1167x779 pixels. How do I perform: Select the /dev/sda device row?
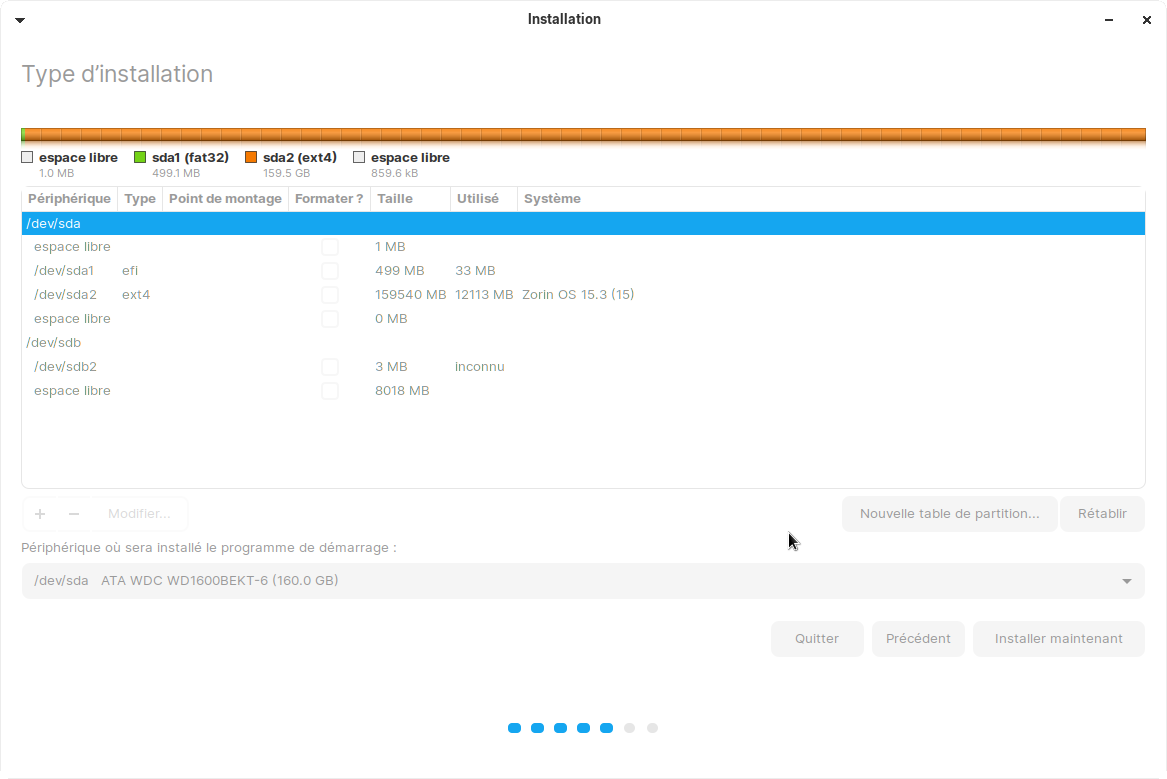pos(582,223)
